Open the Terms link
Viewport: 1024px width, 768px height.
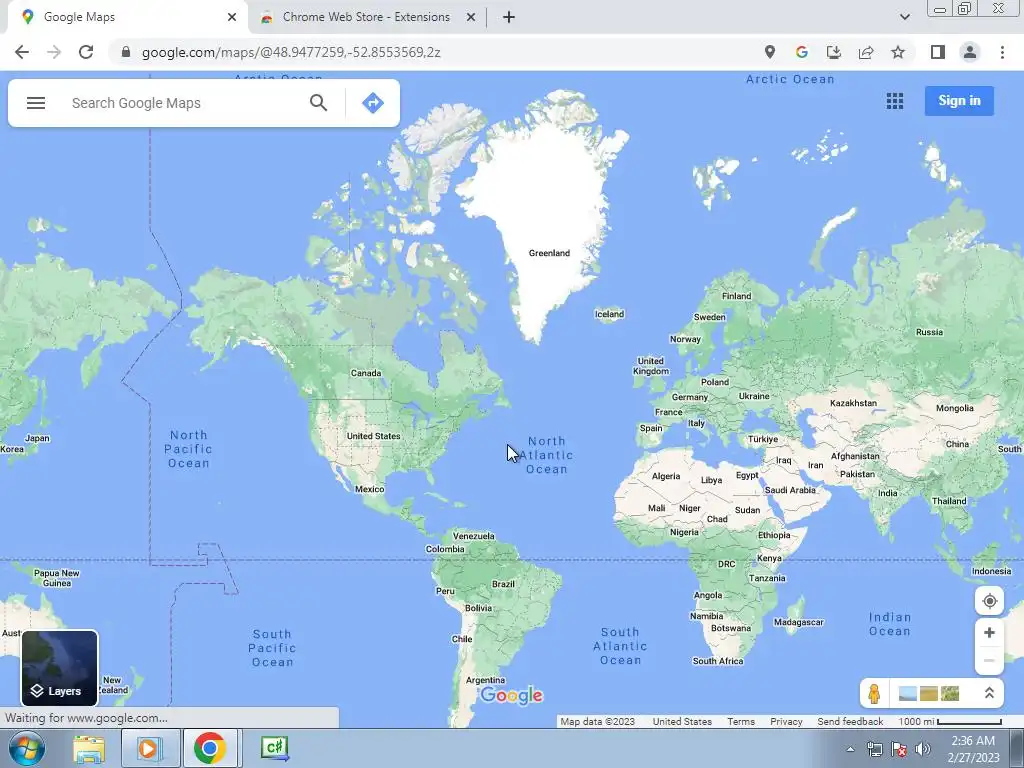pos(741,722)
